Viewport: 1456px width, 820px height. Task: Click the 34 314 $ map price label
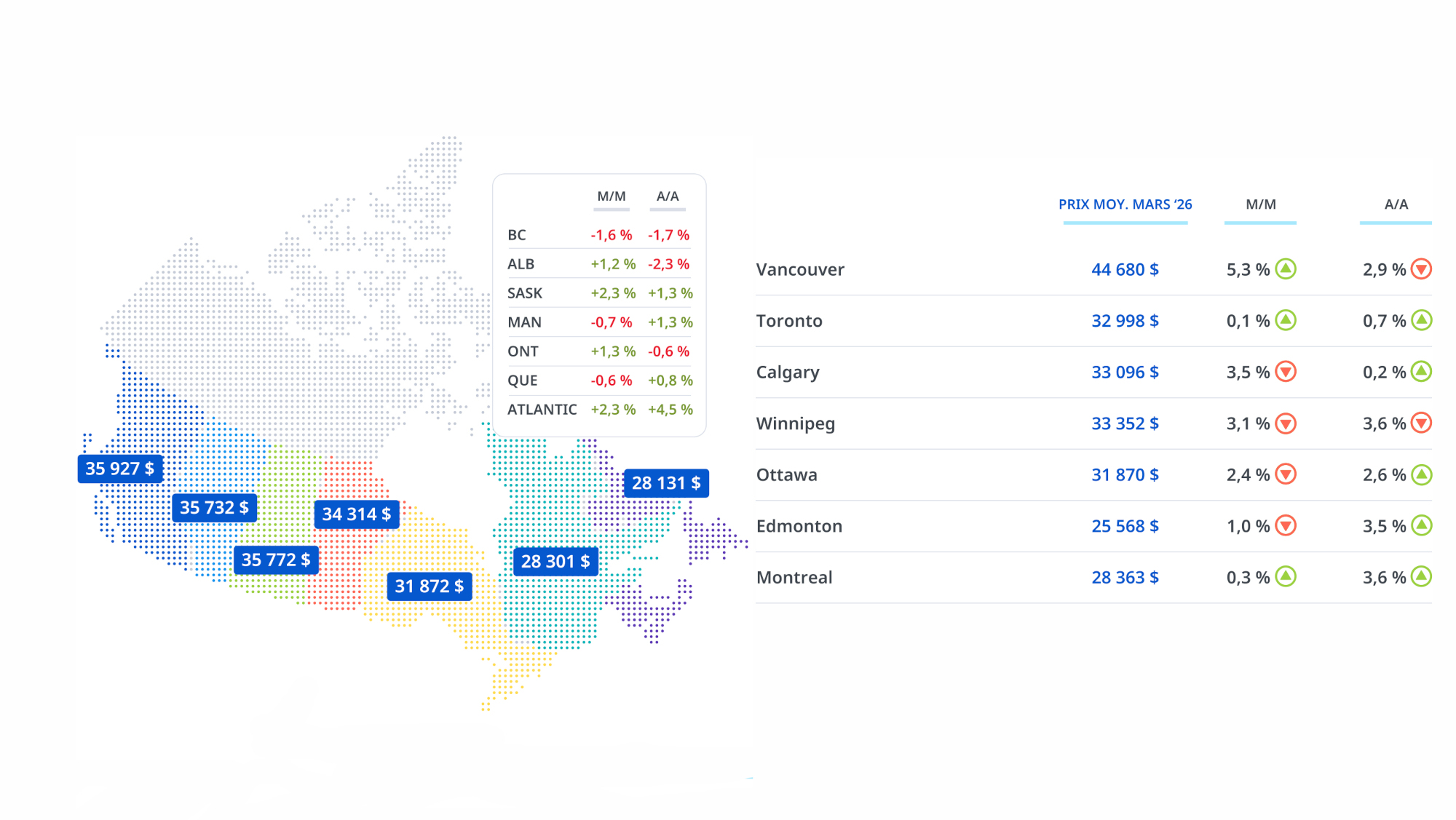coord(357,514)
